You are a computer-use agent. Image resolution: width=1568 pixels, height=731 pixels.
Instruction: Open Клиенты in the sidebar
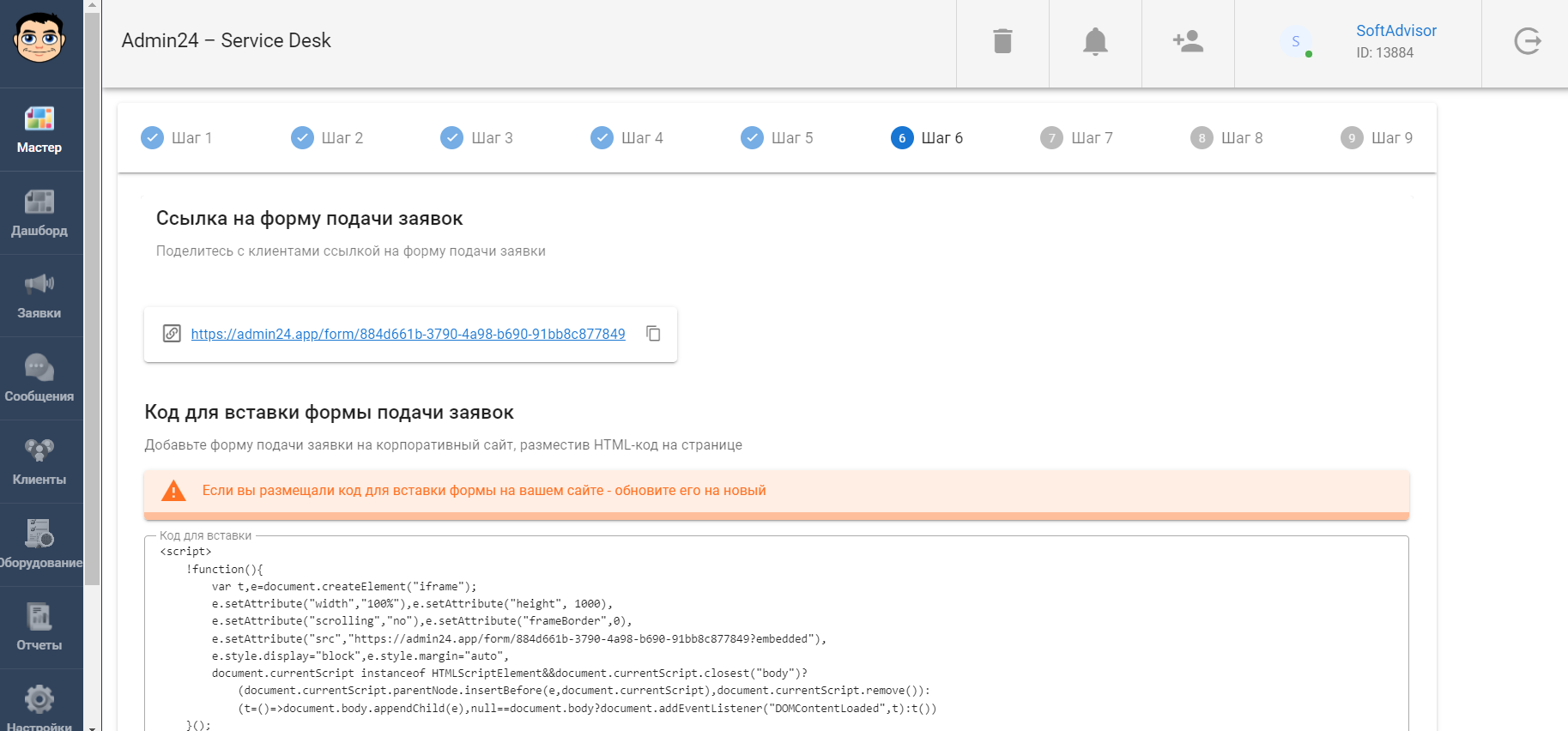[x=39, y=462]
